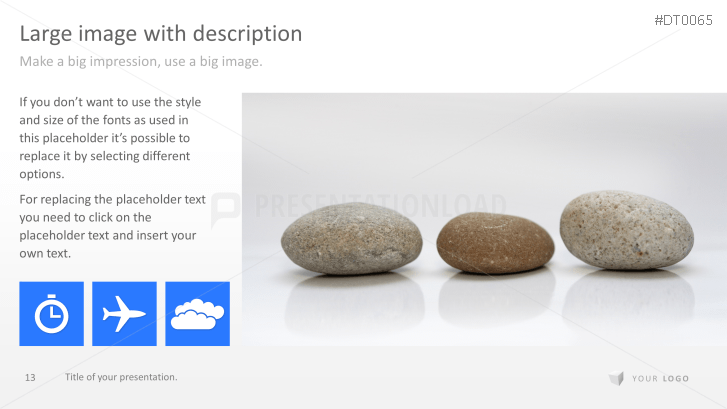Select the YOUR LOGO text
The height and width of the screenshot is (409, 727).
tap(660, 378)
